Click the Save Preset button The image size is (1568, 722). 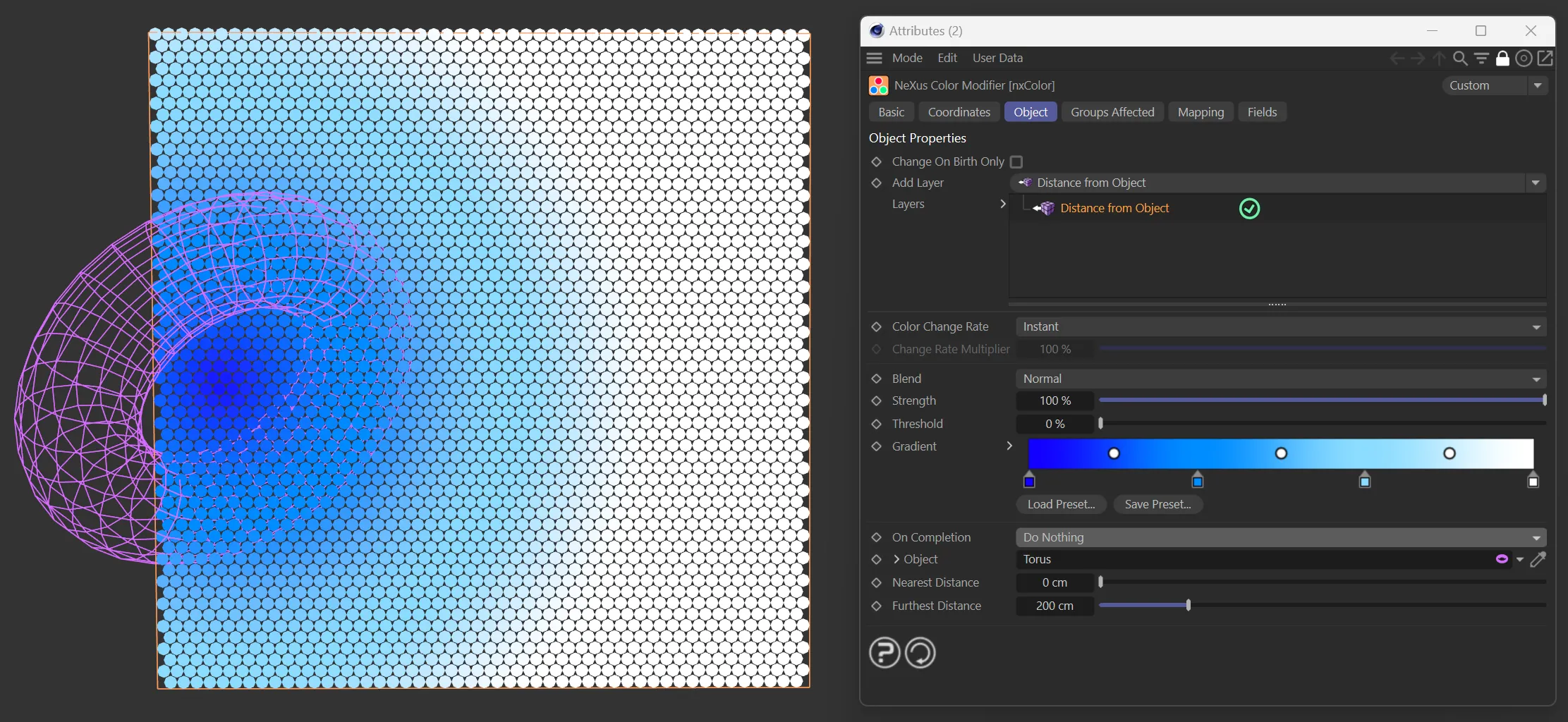[x=1157, y=504]
